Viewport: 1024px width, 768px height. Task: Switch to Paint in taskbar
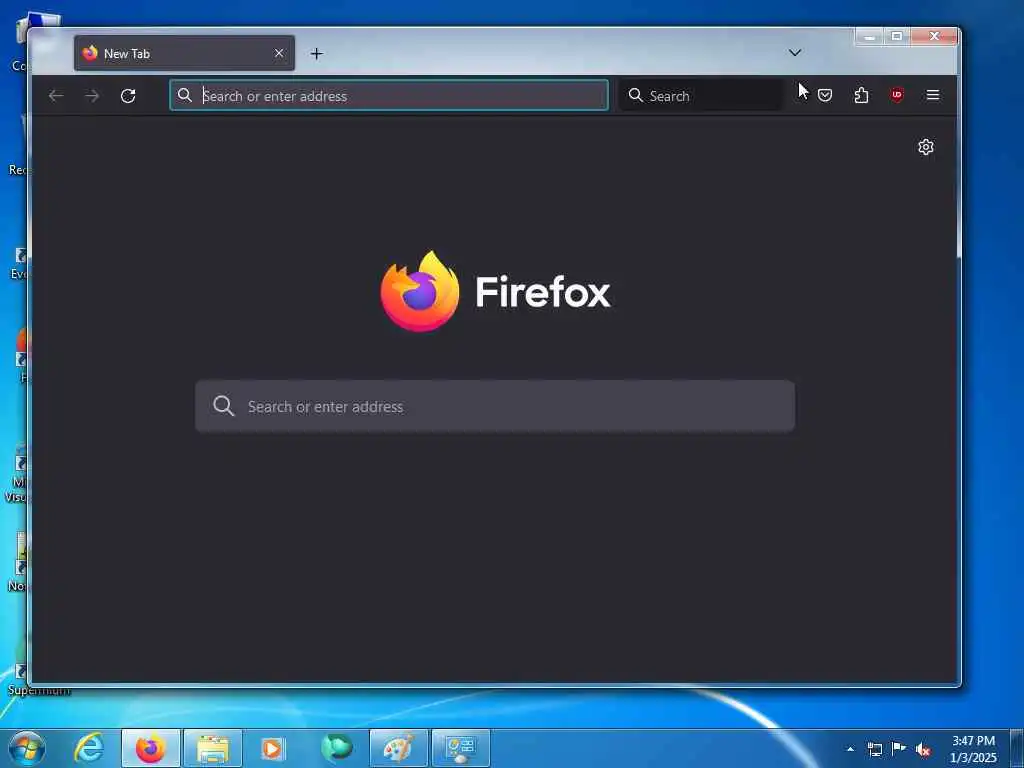click(x=398, y=748)
